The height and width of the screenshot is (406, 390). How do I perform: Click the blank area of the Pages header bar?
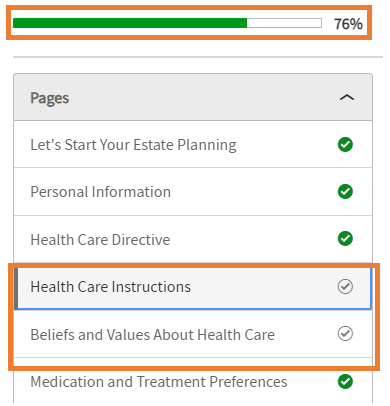click(x=203, y=97)
